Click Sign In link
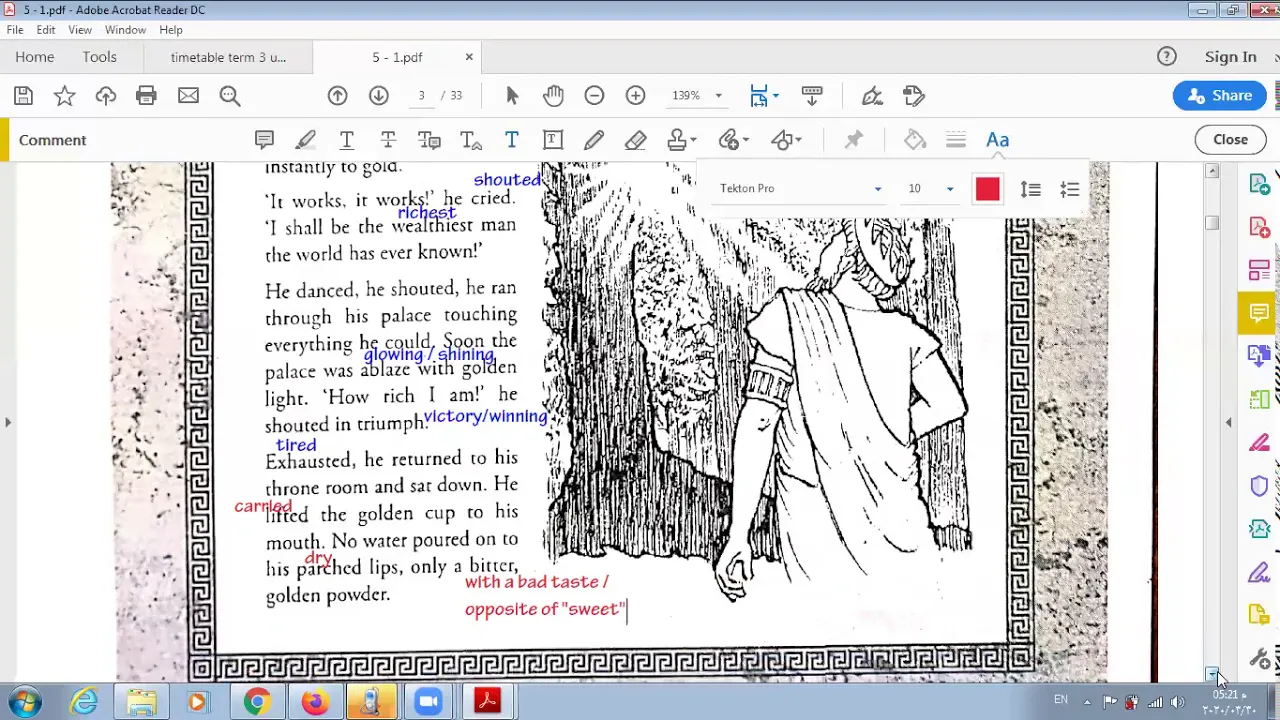The height and width of the screenshot is (720, 1280). click(x=1230, y=57)
